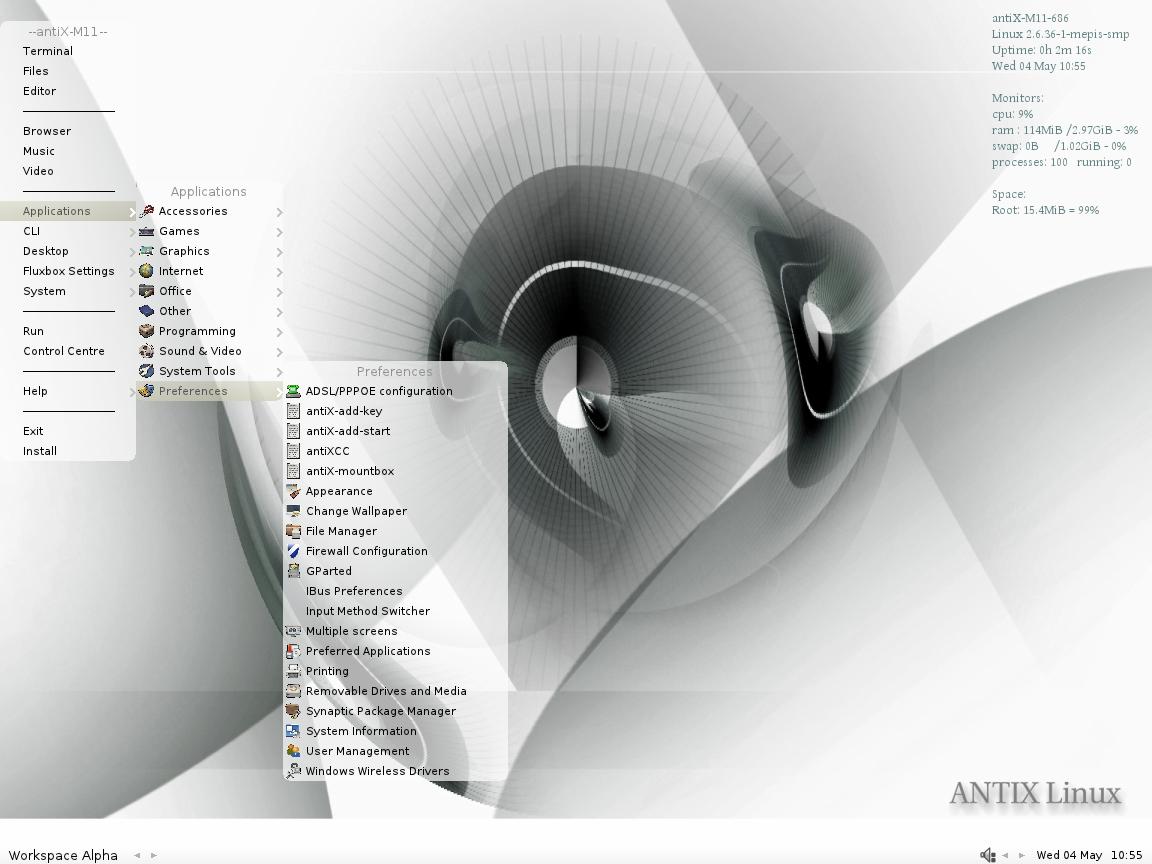Click the System Information icon
1152x864 pixels.
pyautogui.click(x=293, y=731)
